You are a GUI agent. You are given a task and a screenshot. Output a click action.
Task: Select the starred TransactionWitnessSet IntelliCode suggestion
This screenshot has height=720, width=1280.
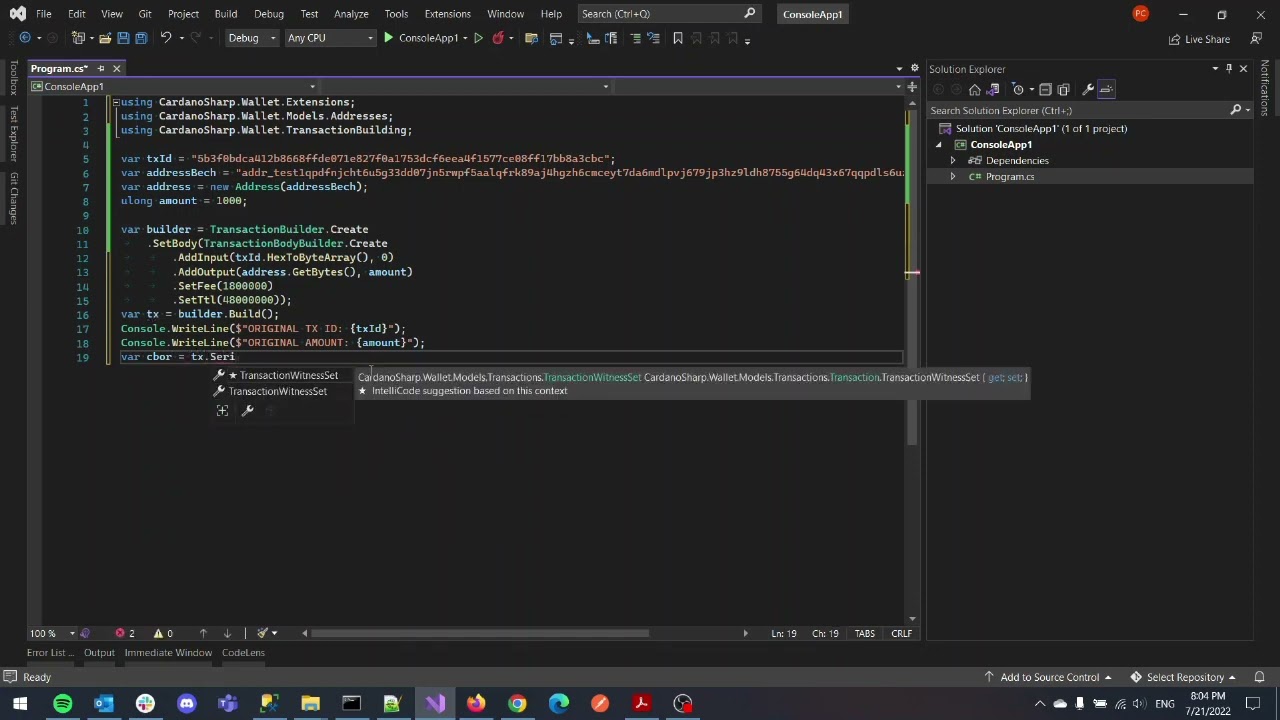click(x=283, y=375)
